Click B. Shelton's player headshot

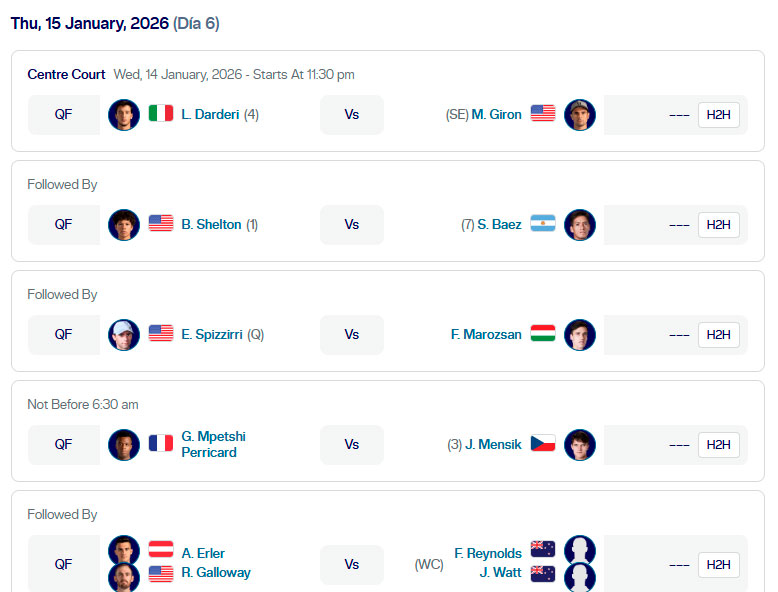pos(124,224)
